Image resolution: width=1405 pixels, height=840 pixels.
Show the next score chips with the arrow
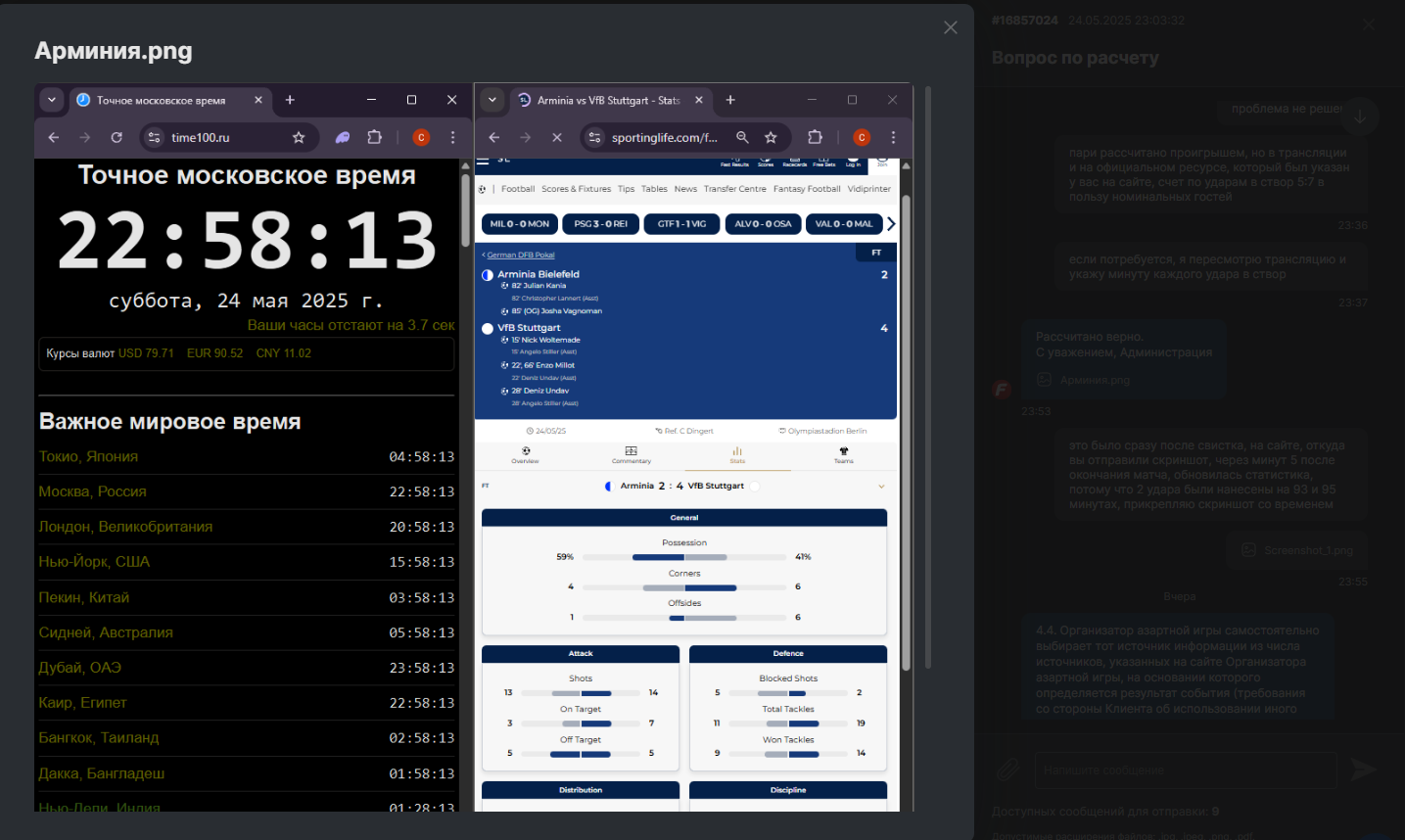pos(891,224)
